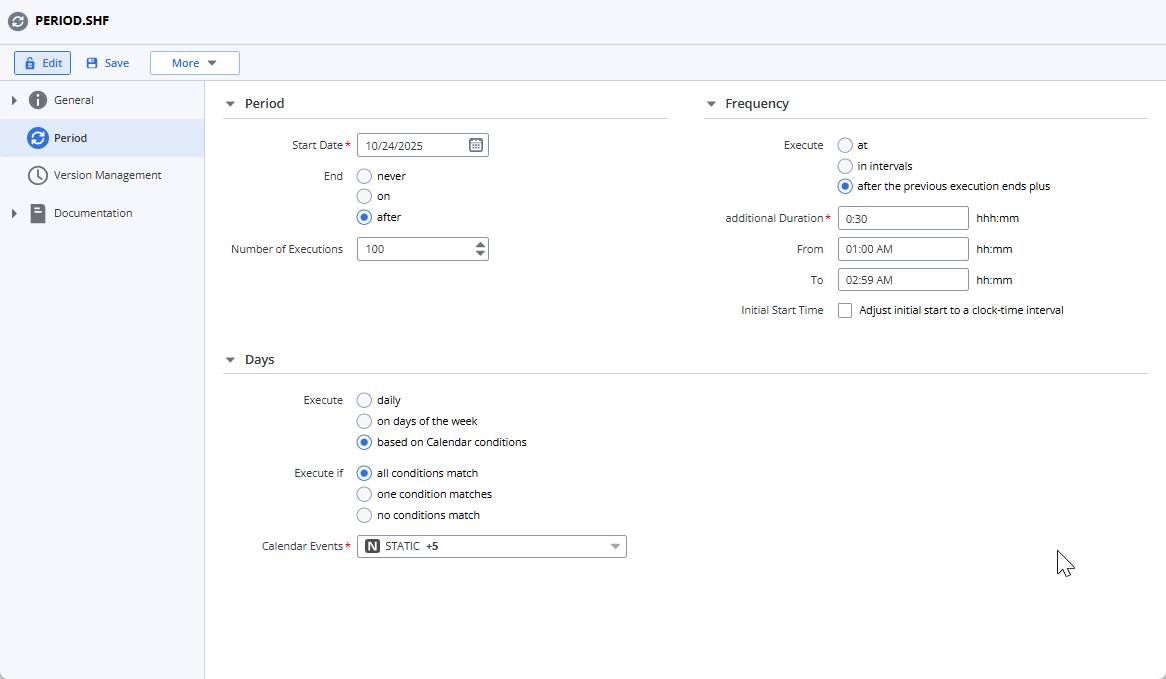This screenshot has height=679, width=1166.
Task: Open the Calendar Events dropdown showing STATIC +5
Action: click(x=615, y=546)
